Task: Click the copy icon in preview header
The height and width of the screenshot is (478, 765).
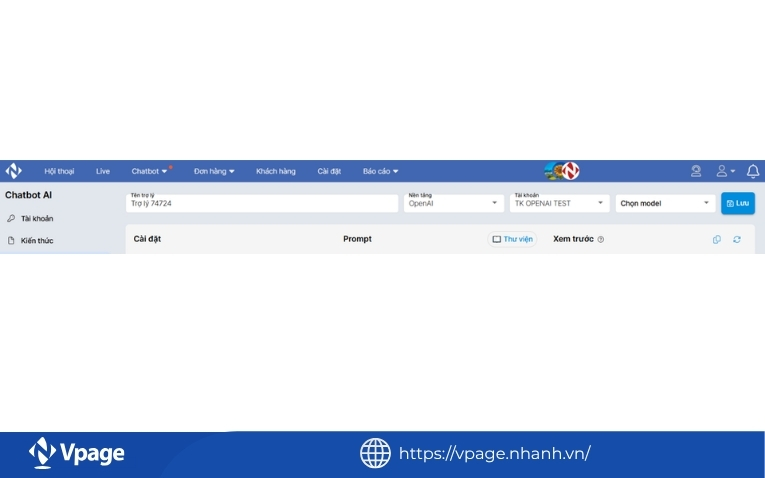Action: point(717,239)
